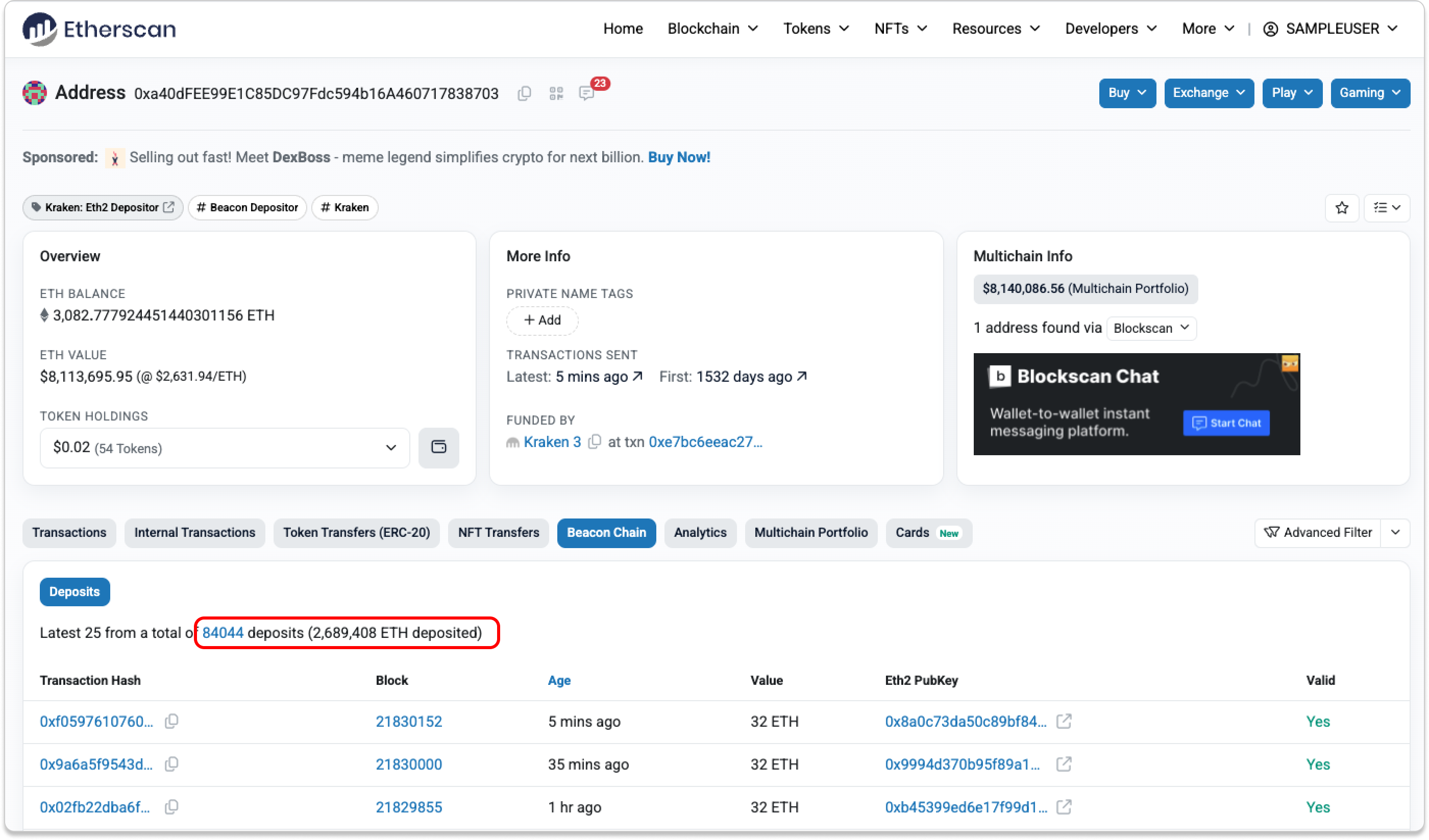Expand arrow next to Advanced Filter
Viewport: 1429px width, 840px height.
[1395, 533]
